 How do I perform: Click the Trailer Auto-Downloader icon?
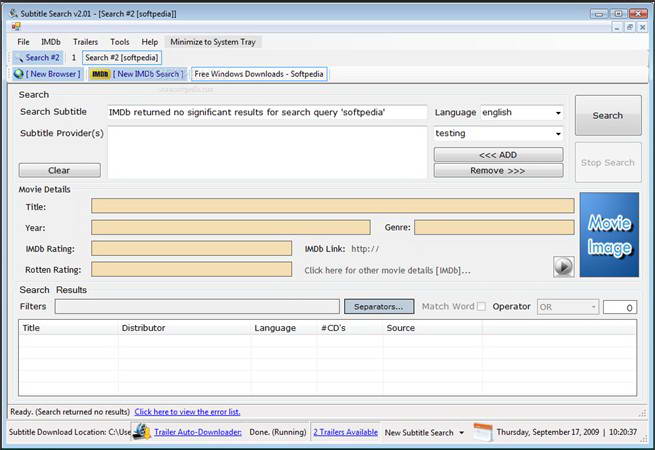(x=144, y=432)
